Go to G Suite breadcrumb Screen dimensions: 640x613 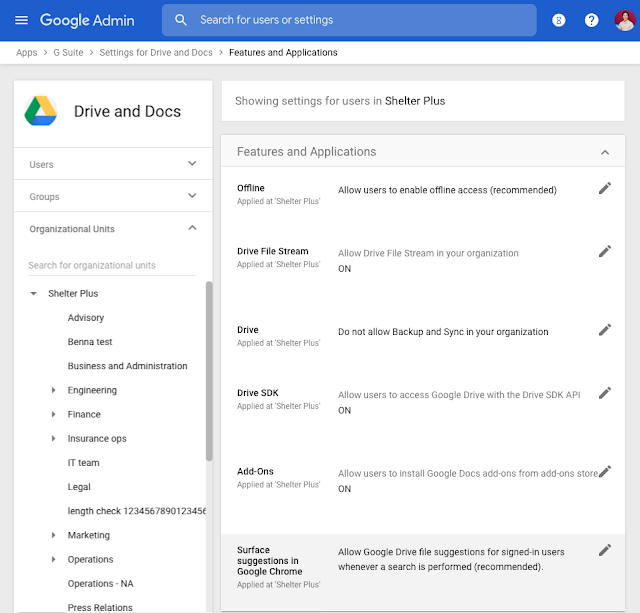68,53
